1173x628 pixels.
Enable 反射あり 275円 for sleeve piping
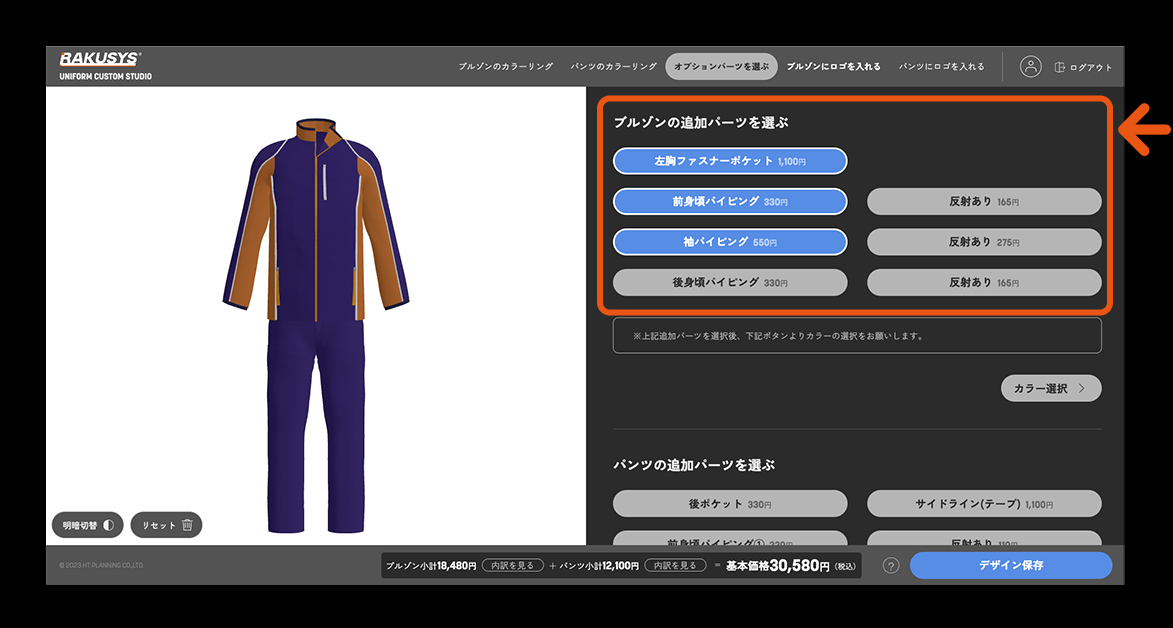[x=983, y=242]
